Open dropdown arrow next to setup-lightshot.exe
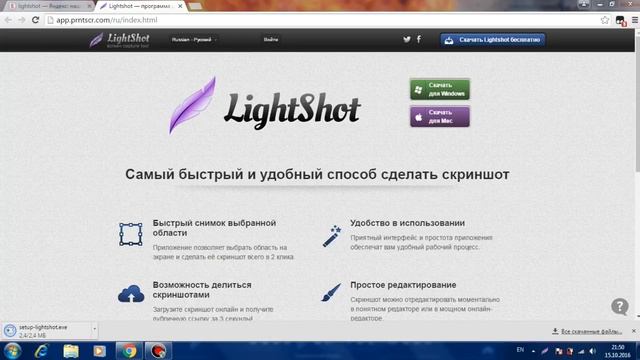This screenshot has width=640, height=360. [x=94, y=329]
